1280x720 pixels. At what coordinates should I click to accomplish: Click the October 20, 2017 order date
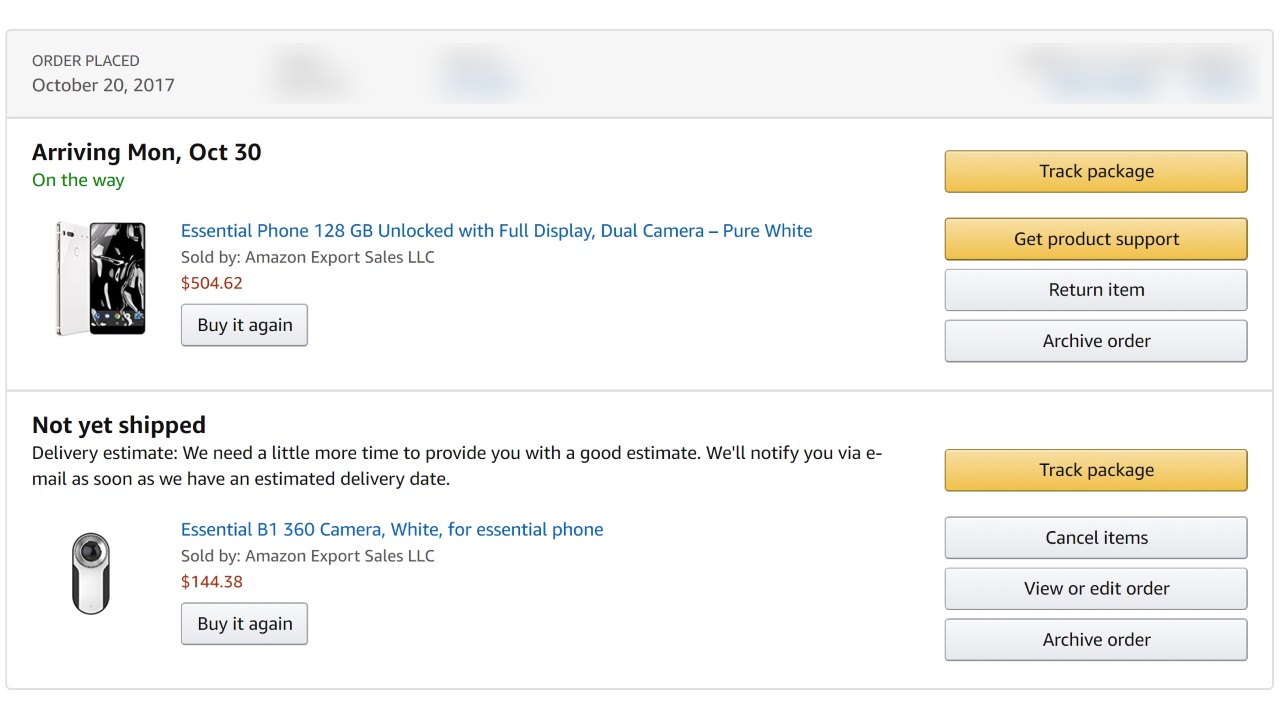pos(103,85)
